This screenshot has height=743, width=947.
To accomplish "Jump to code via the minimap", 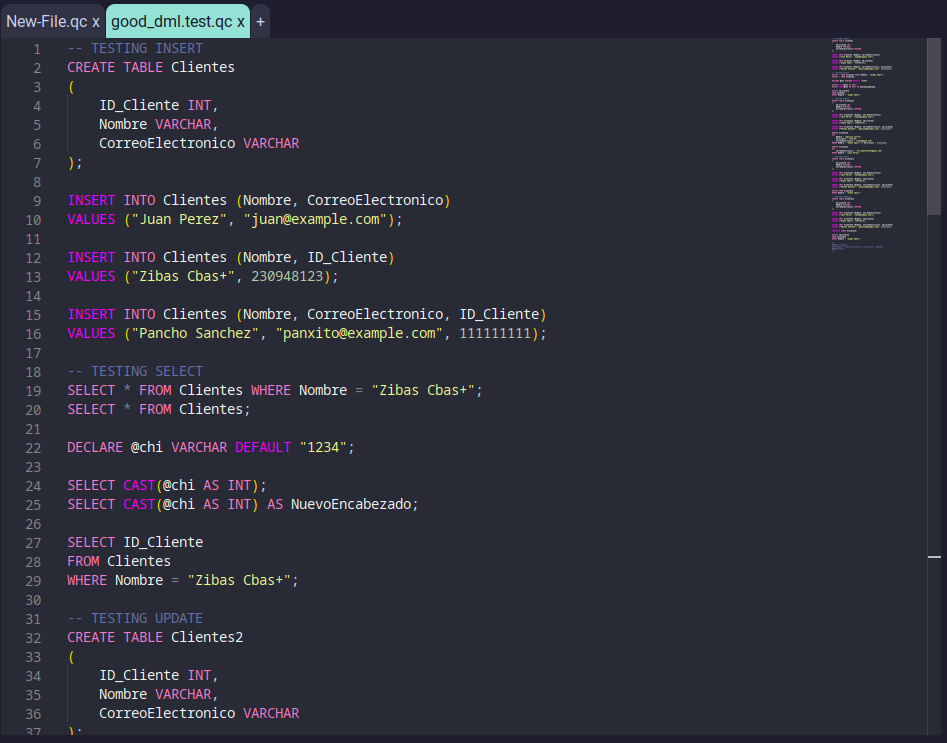I will pos(861,145).
